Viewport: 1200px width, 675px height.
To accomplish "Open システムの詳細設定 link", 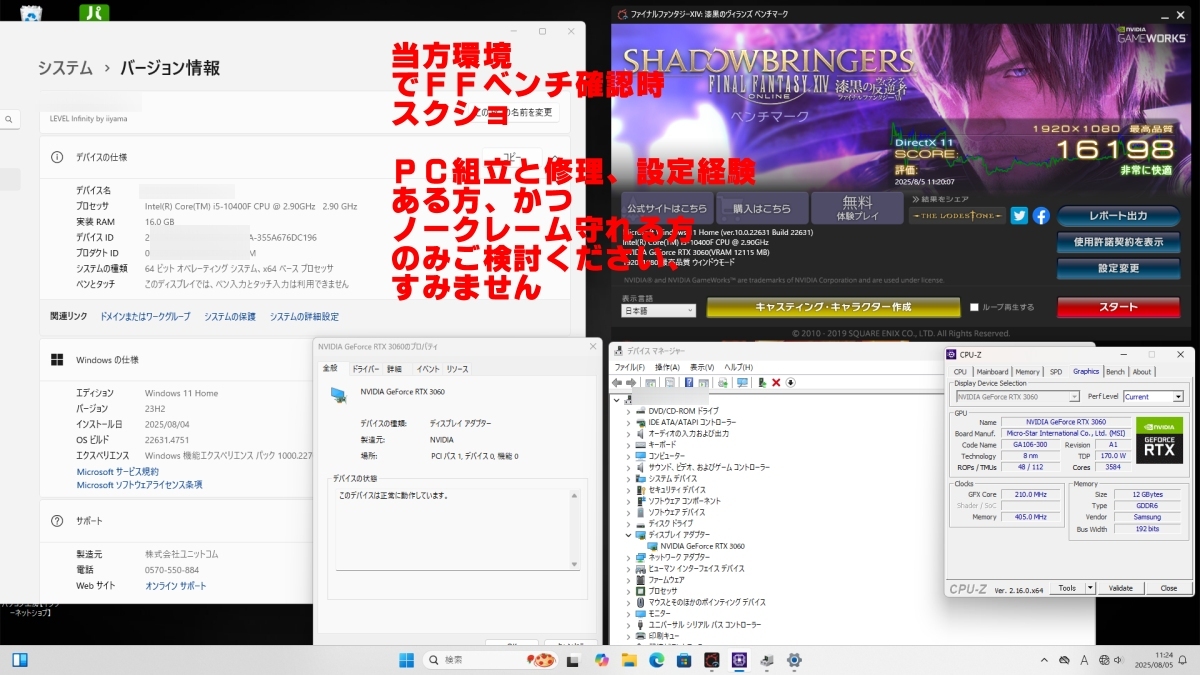I will 304,317.
